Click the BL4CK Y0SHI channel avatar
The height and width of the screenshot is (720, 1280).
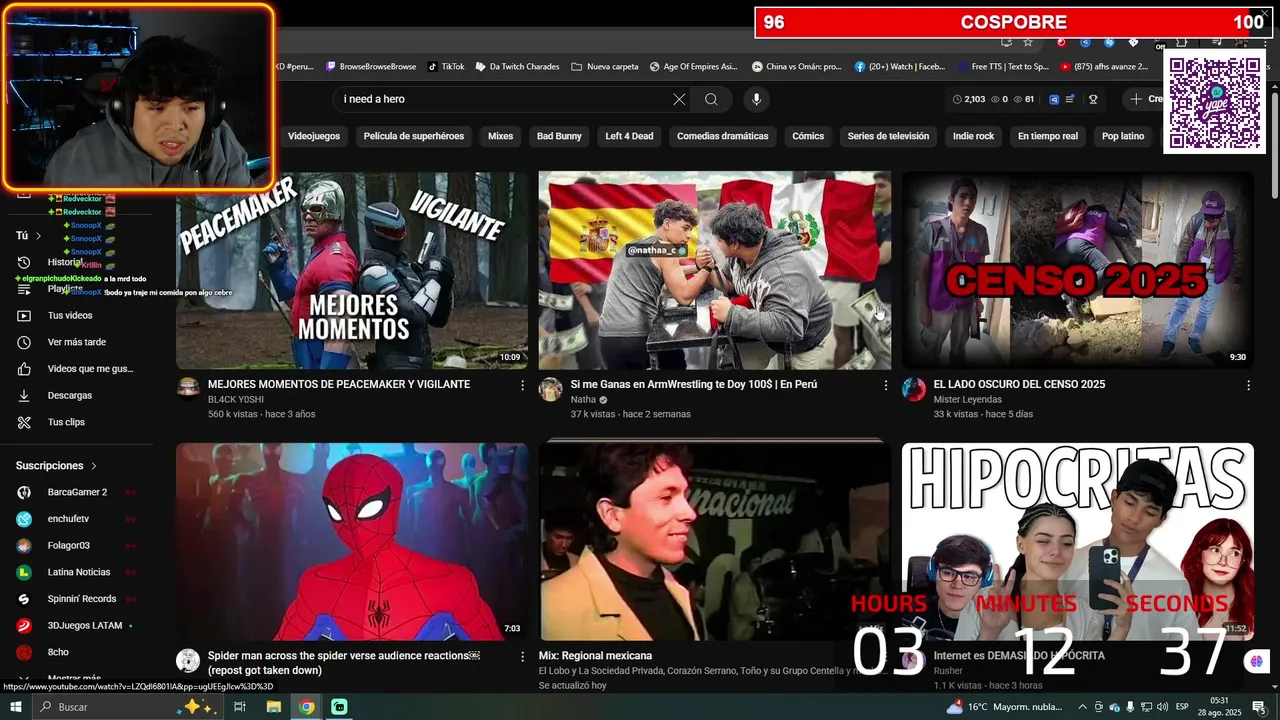point(188,389)
